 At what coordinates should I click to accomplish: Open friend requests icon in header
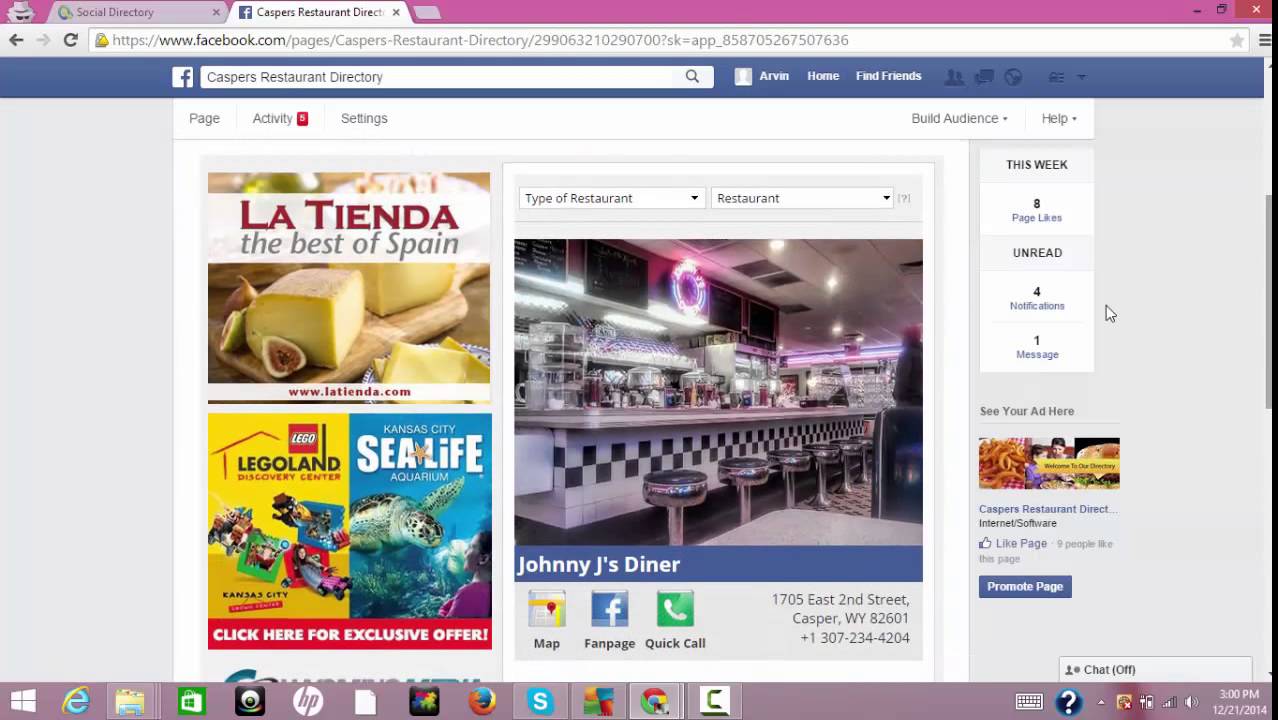(x=954, y=77)
